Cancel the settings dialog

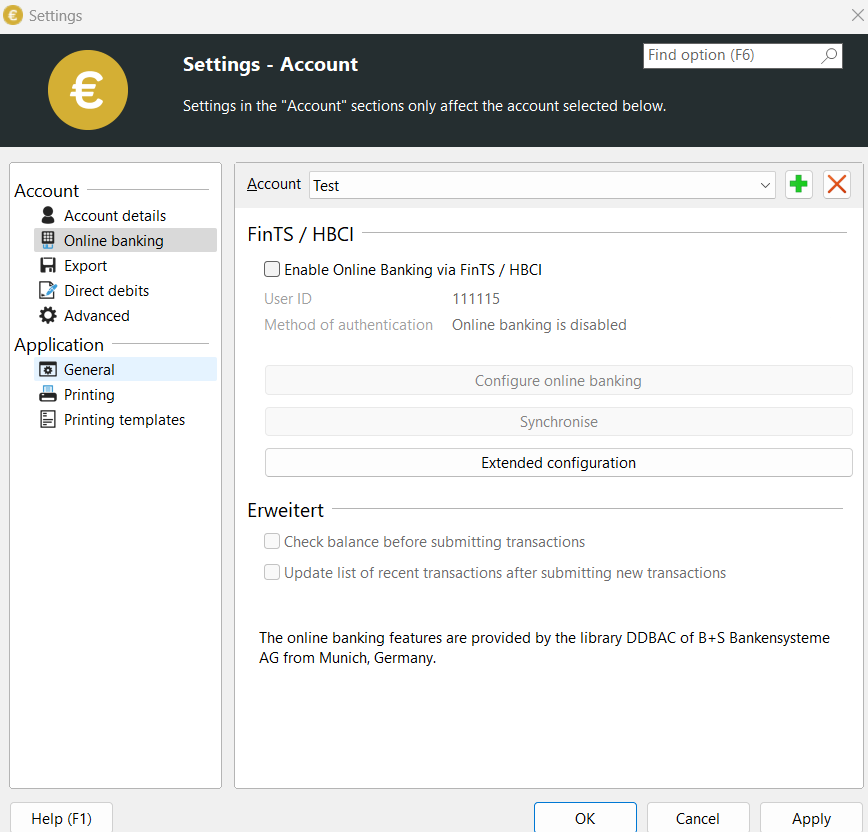698,818
